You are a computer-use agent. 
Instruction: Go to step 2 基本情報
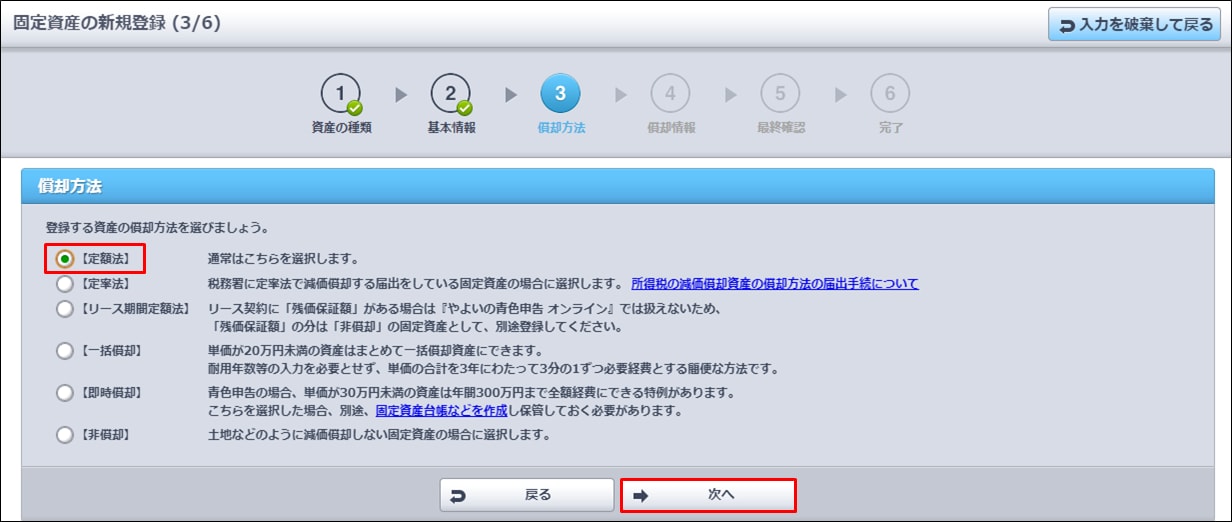tap(451, 104)
